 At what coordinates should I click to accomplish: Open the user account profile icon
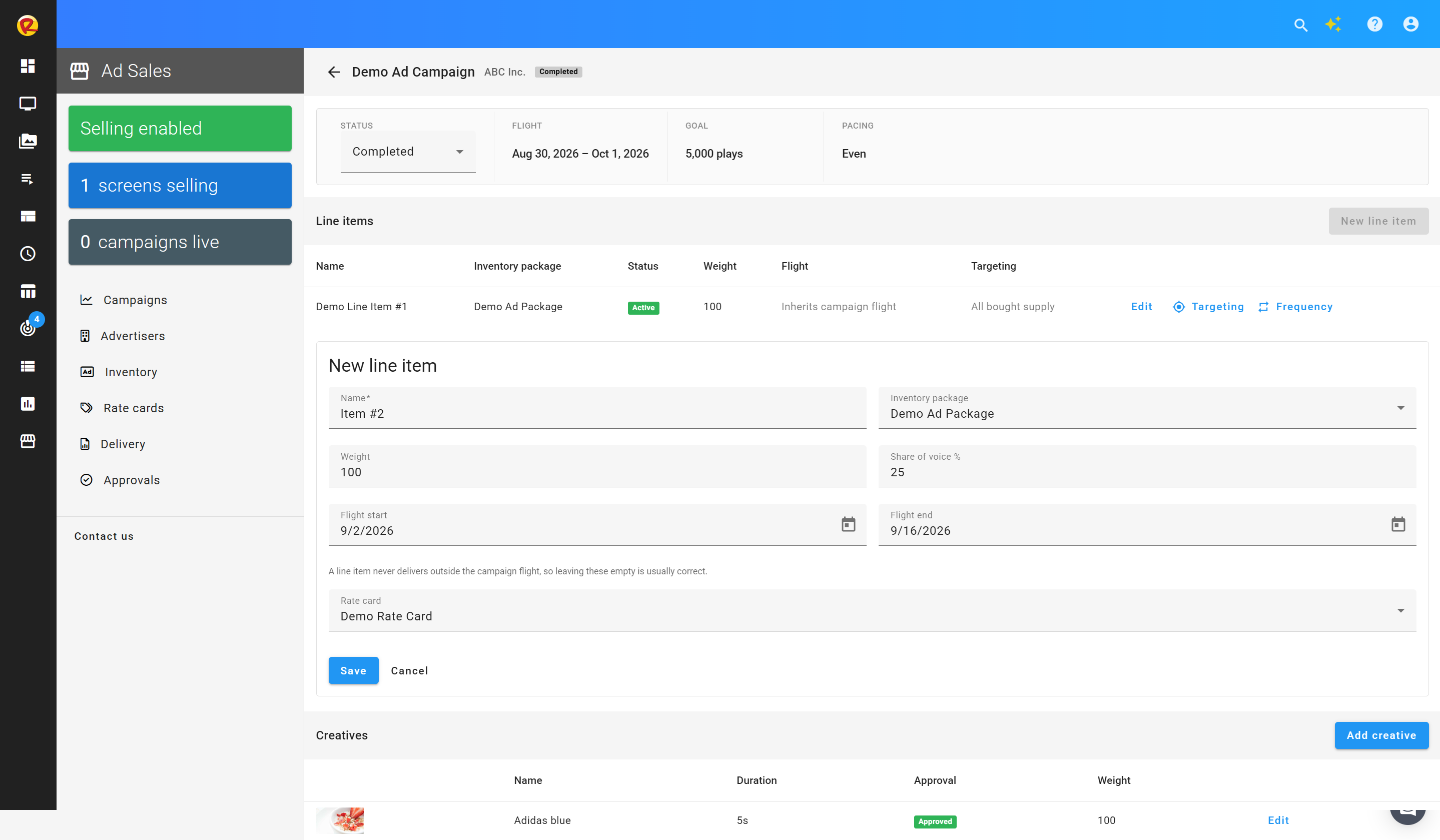coord(1410,24)
